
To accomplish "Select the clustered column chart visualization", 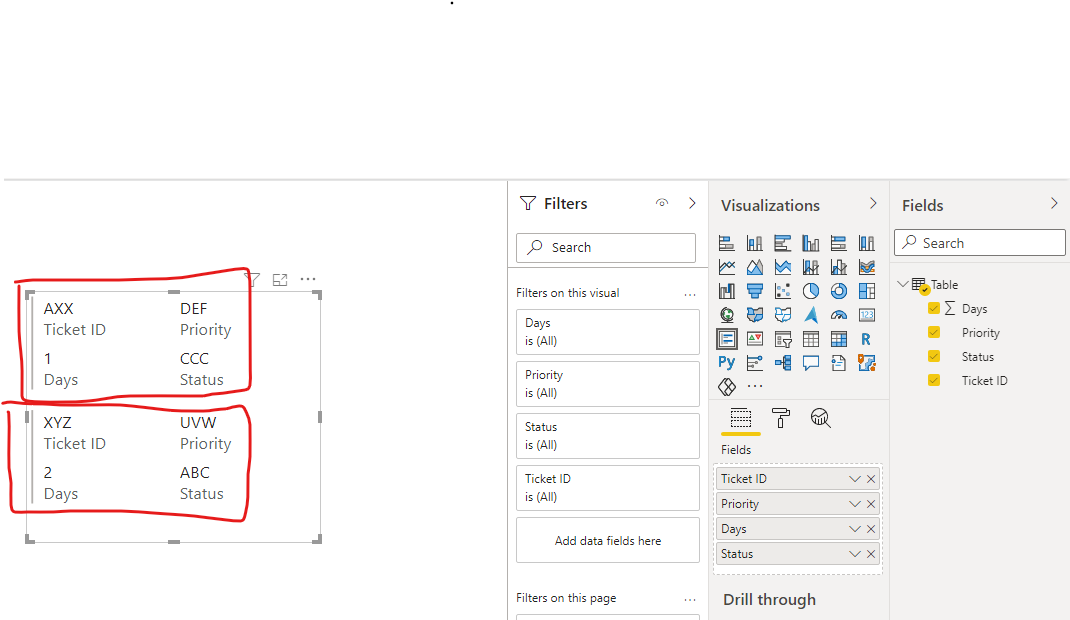I will (x=811, y=243).
